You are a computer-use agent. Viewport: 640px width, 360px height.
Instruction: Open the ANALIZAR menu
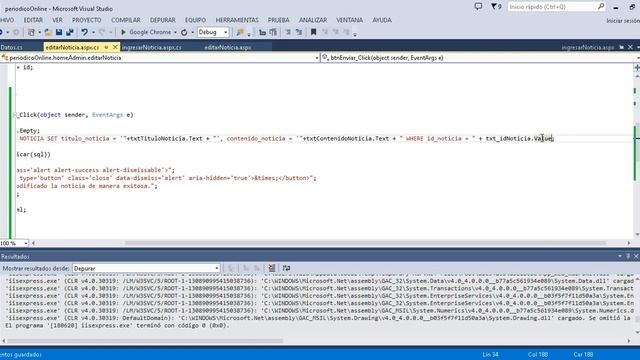313,20
